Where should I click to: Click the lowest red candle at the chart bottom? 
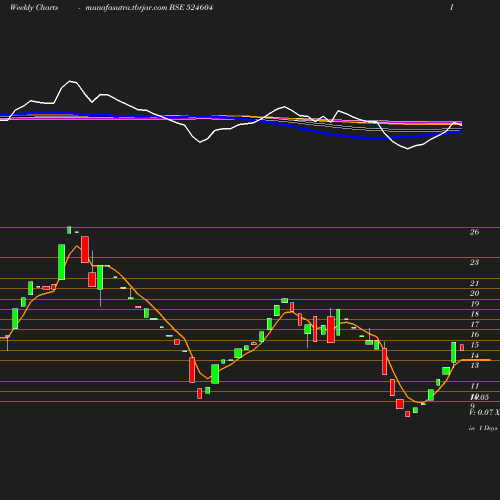(x=407, y=414)
